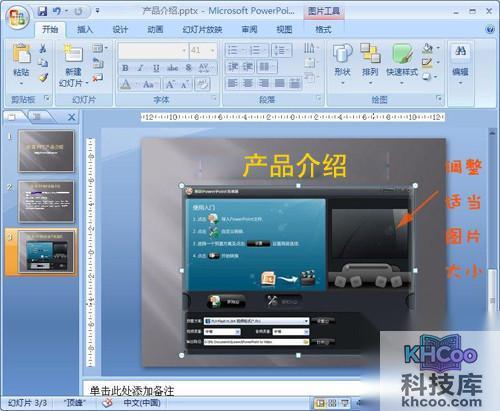Open the Change Case Aa dropdown

[x=150, y=84]
